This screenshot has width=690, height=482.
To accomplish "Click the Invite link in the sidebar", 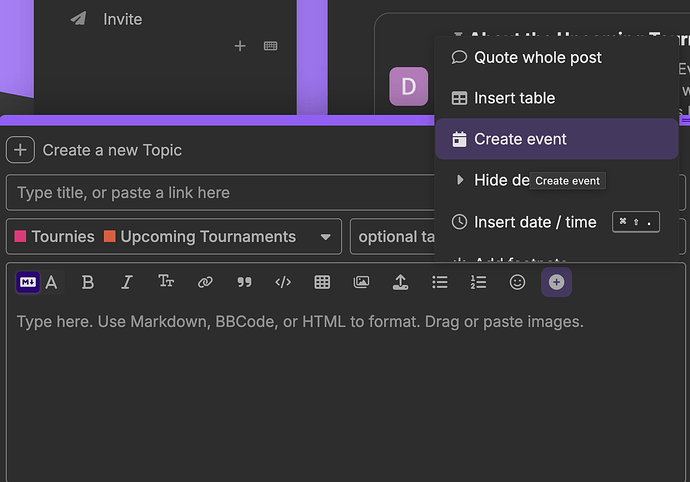I will point(122,19).
